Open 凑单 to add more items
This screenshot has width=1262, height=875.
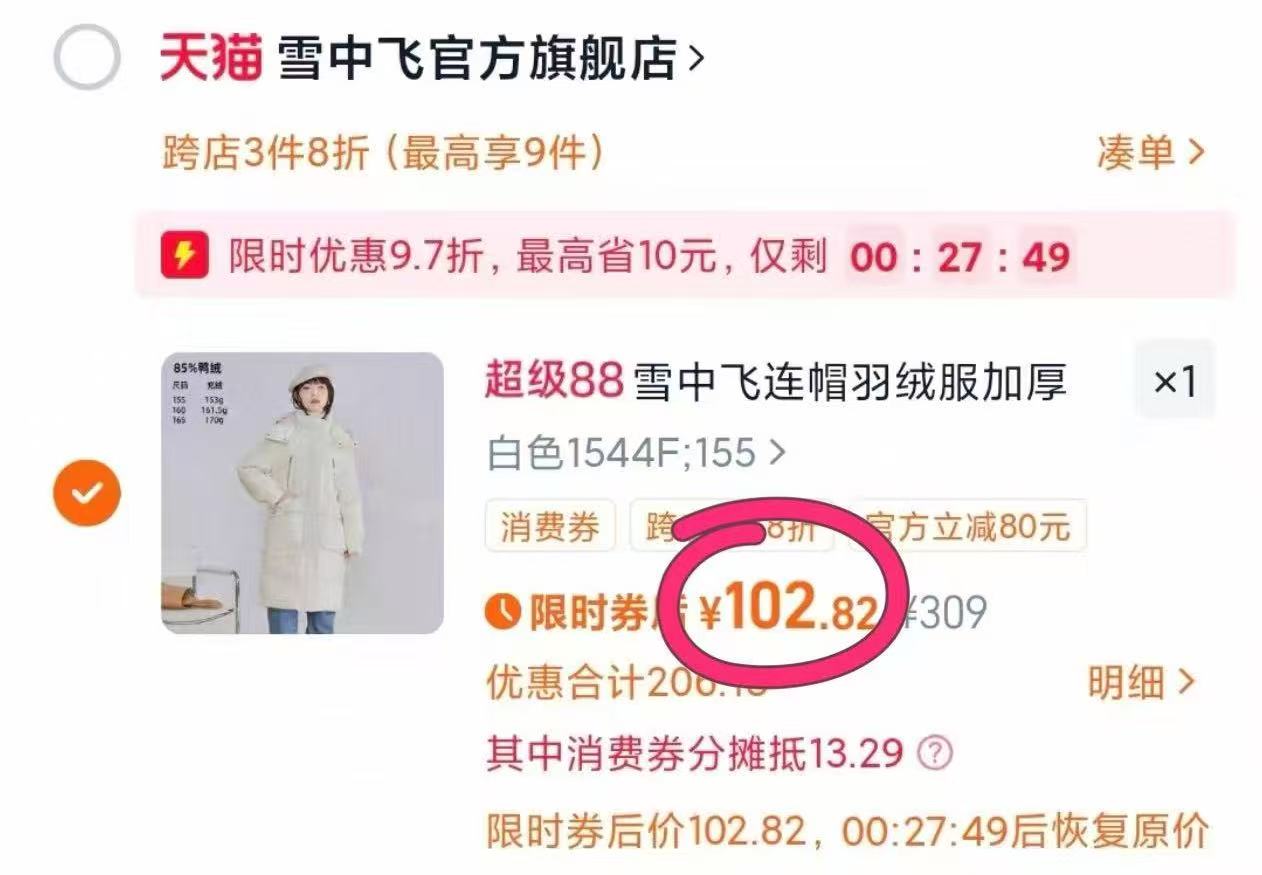click(x=1150, y=153)
